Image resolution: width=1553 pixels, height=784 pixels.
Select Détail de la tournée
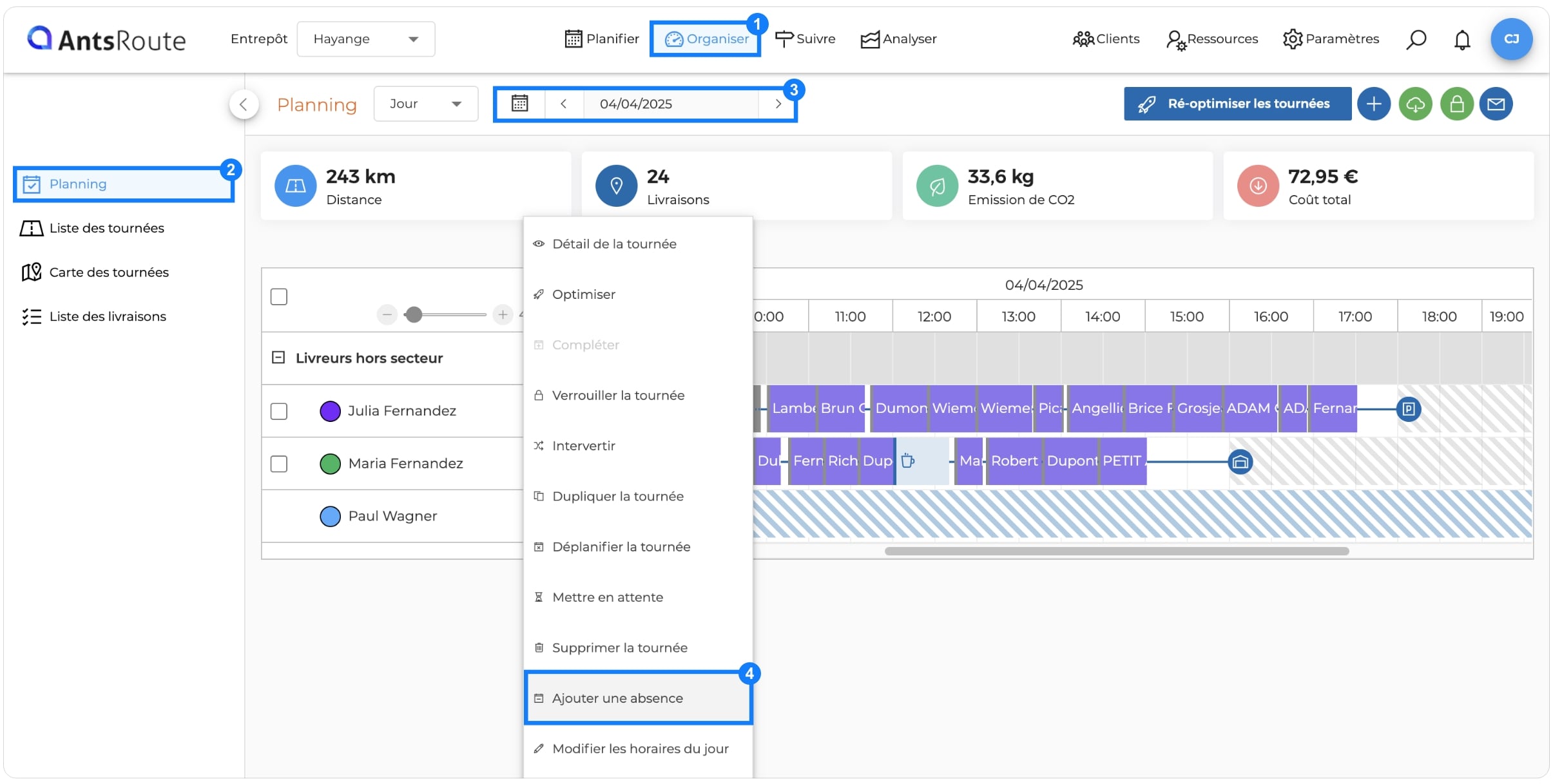click(638, 244)
